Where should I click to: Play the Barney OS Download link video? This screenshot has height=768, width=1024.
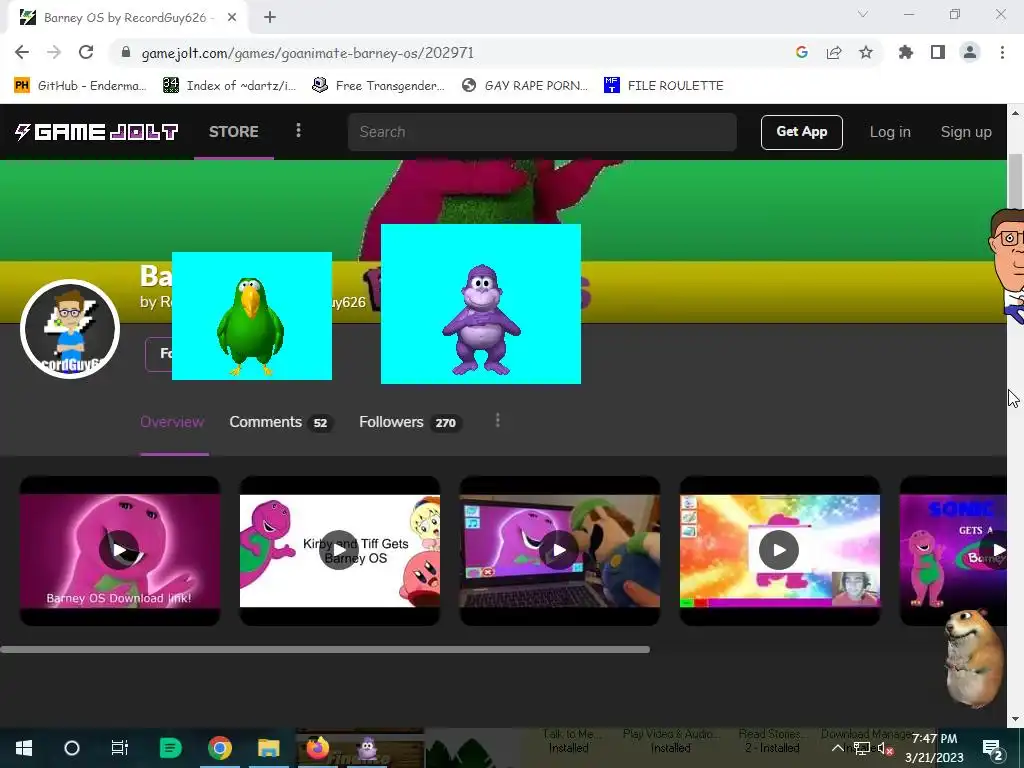[x=120, y=550]
